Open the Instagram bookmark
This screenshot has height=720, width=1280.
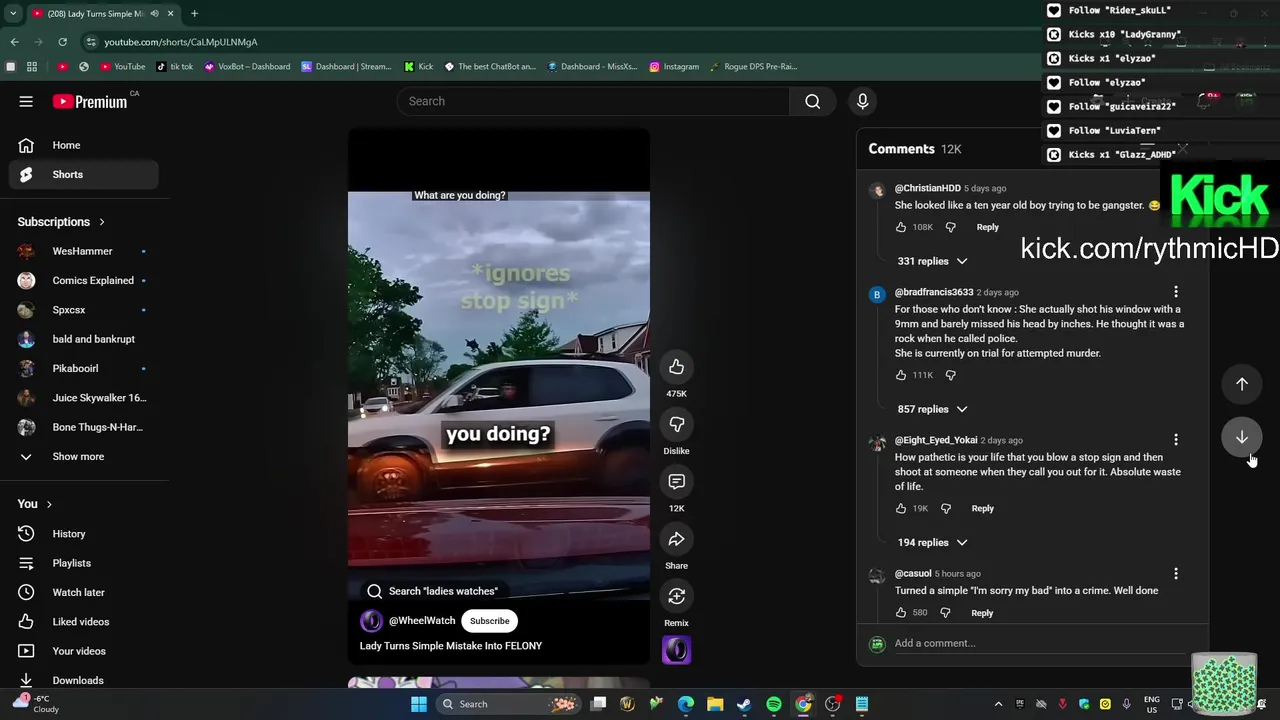(x=674, y=67)
